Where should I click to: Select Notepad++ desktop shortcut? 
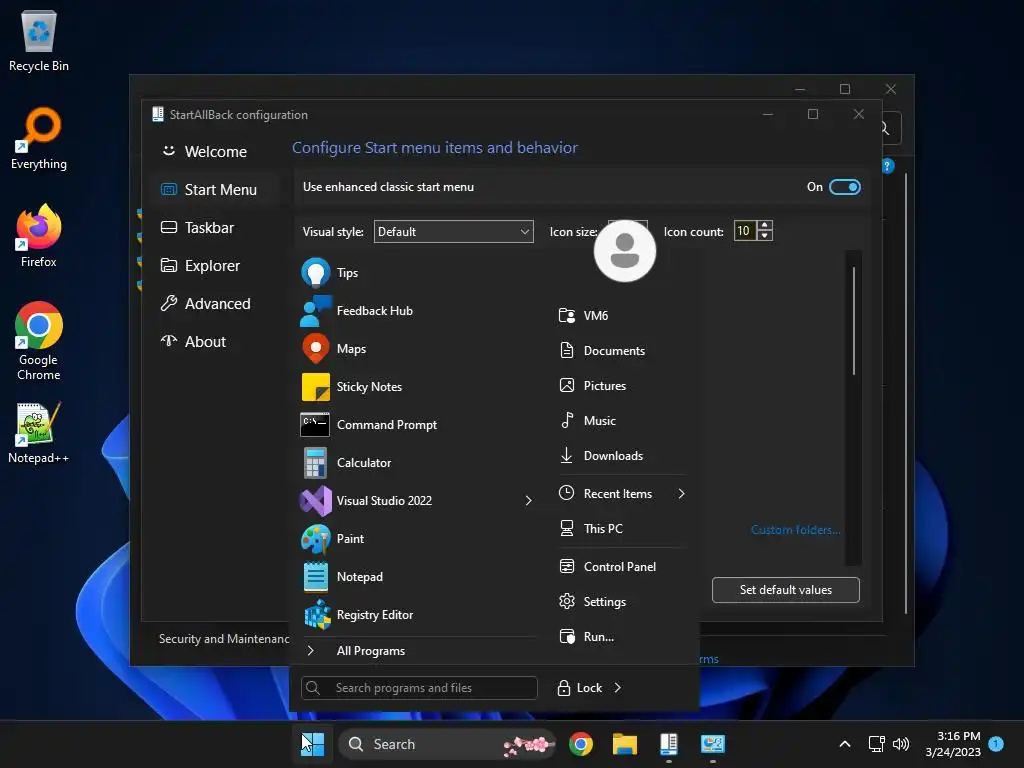(39, 434)
